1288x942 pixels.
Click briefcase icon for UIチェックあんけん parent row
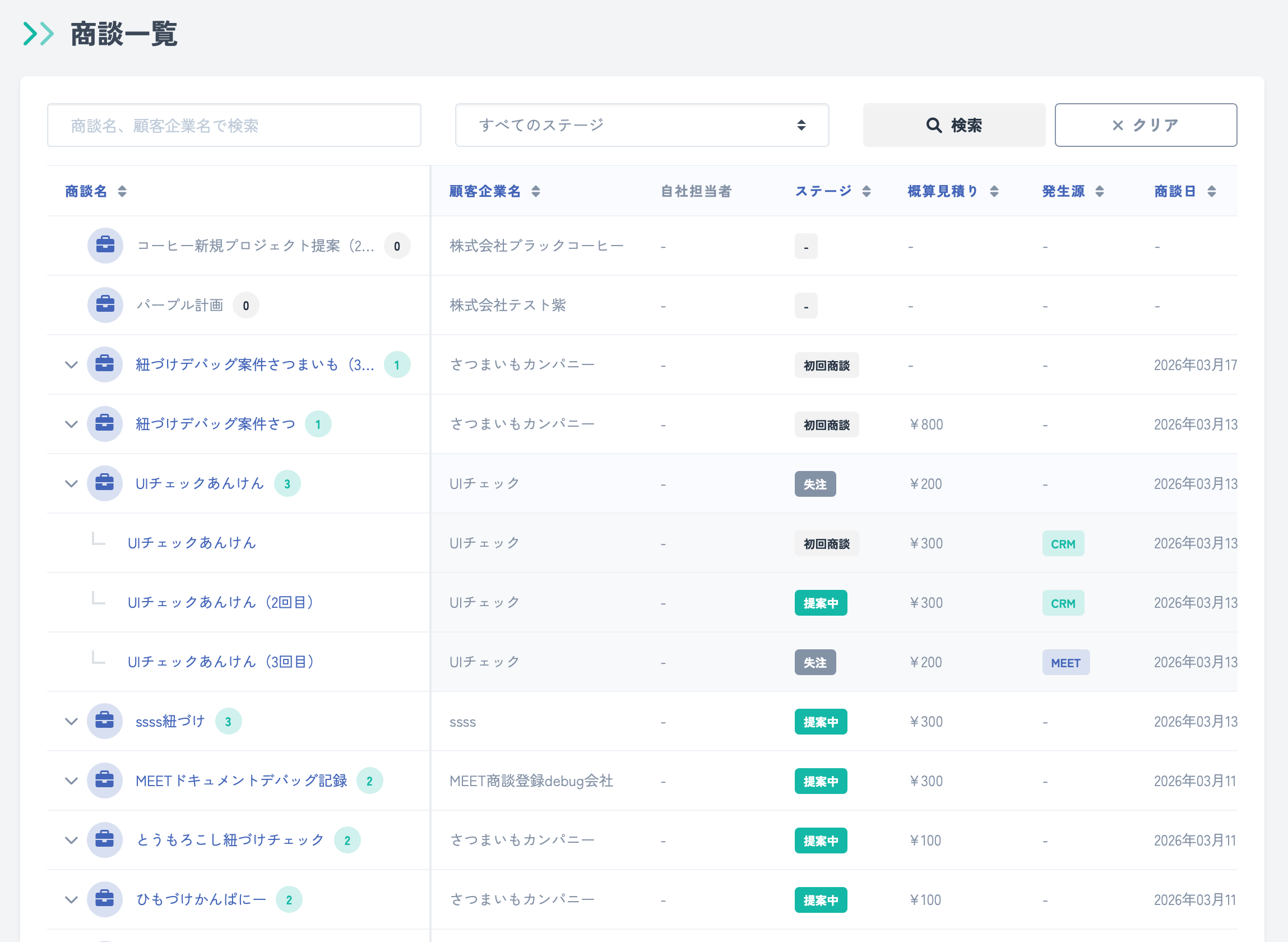tap(105, 483)
